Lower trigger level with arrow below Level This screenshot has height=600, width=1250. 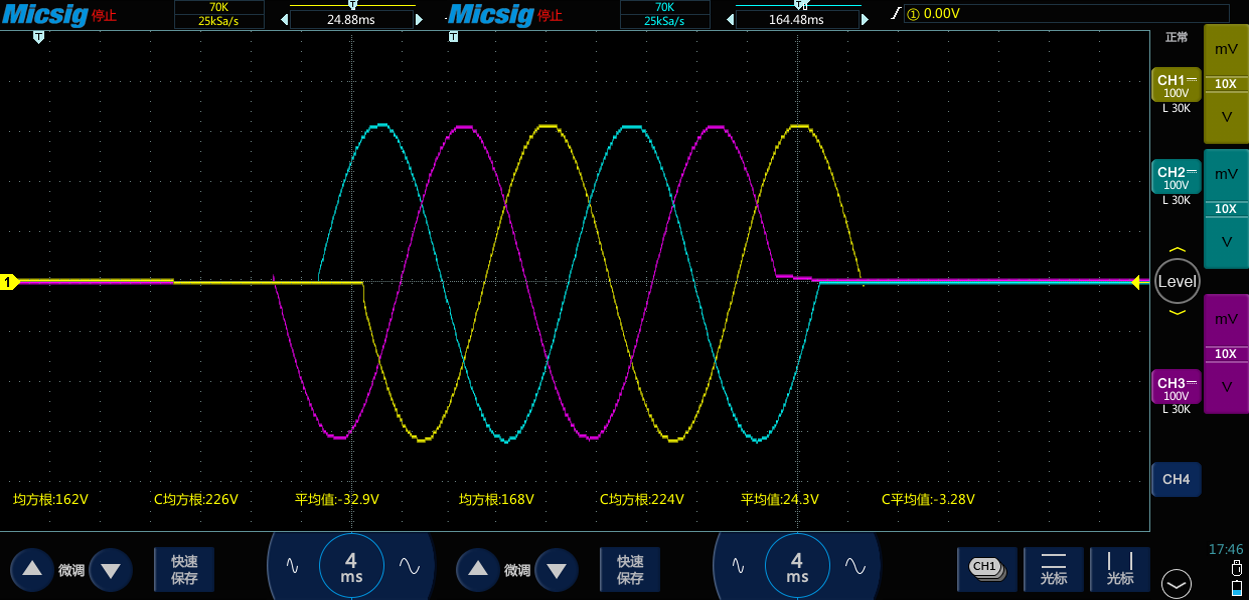(x=1177, y=312)
